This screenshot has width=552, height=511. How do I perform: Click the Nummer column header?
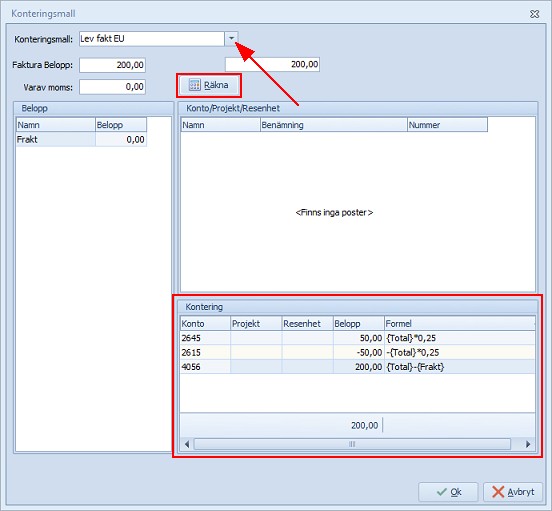click(x=447, y=125)
